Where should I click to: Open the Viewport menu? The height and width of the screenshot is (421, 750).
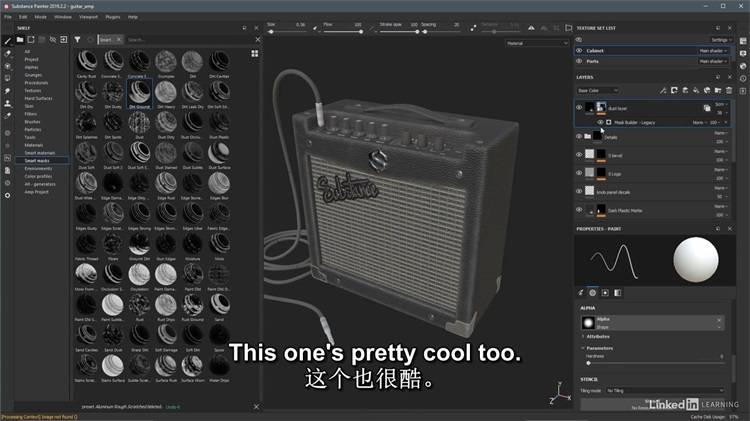point(88,17)
